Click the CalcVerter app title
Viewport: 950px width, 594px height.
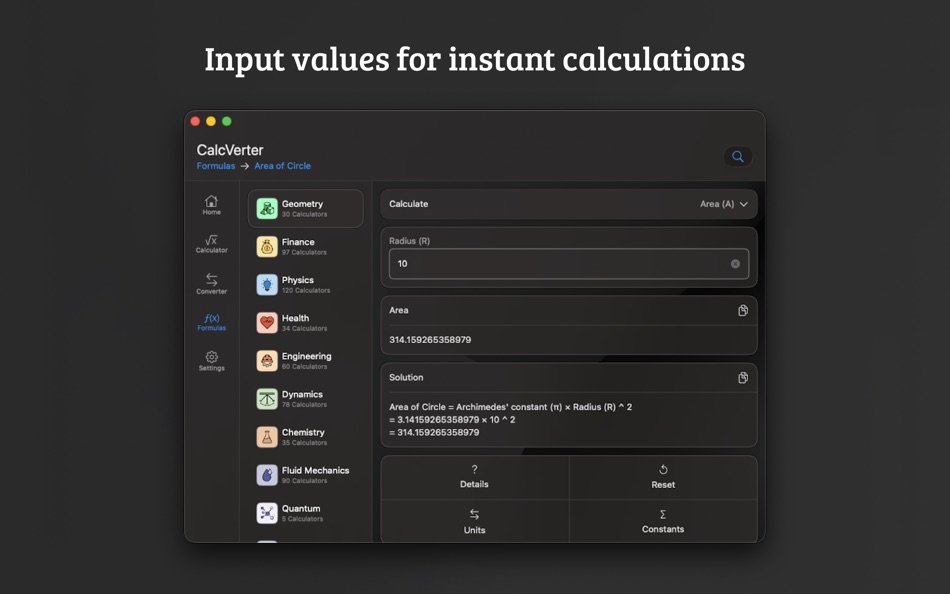(230, 150)
